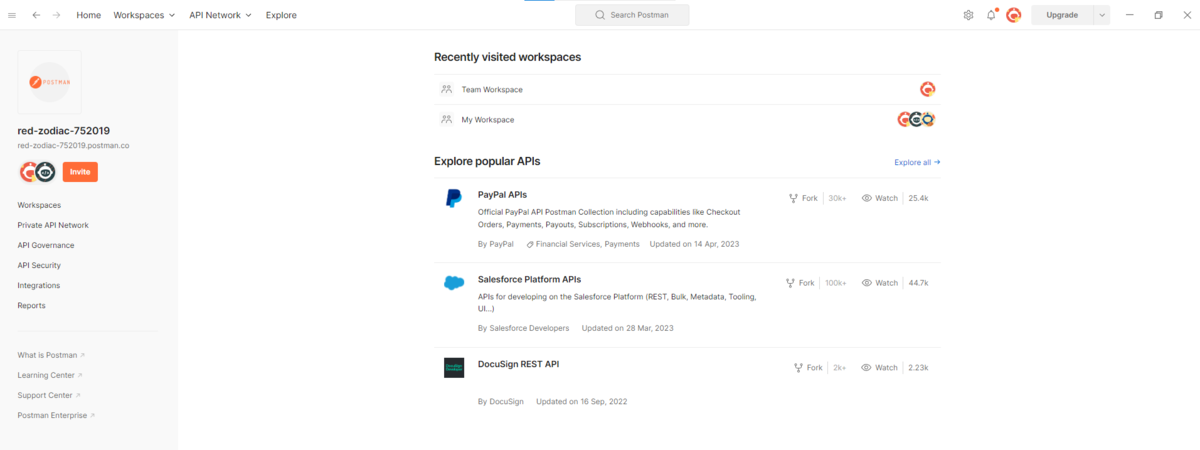Go forward with the right arrow
1200x450 pixels.
(x=56, y=15)
